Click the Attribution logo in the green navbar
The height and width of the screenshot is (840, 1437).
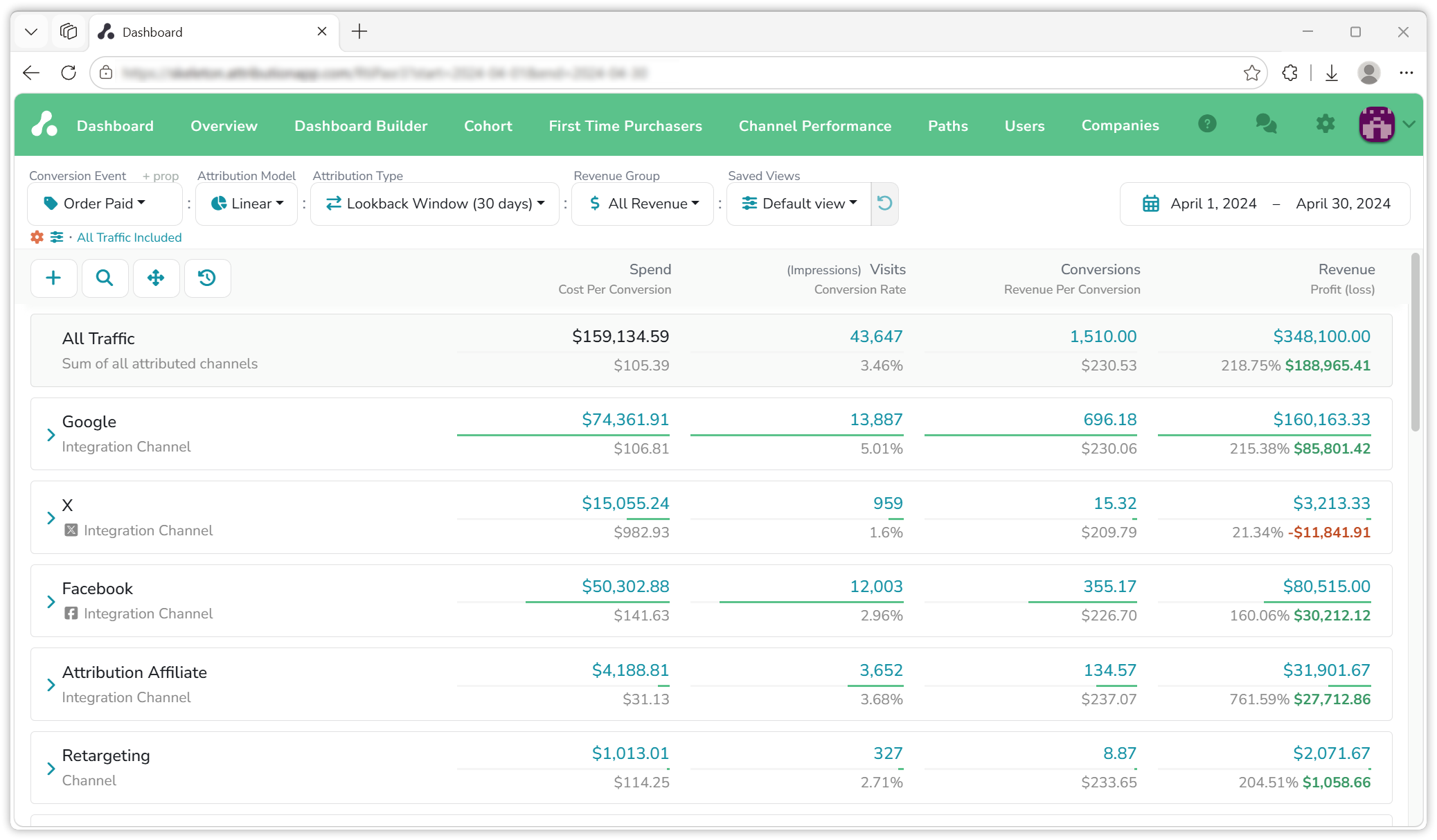pyautogui.click(x=44, y=125)
